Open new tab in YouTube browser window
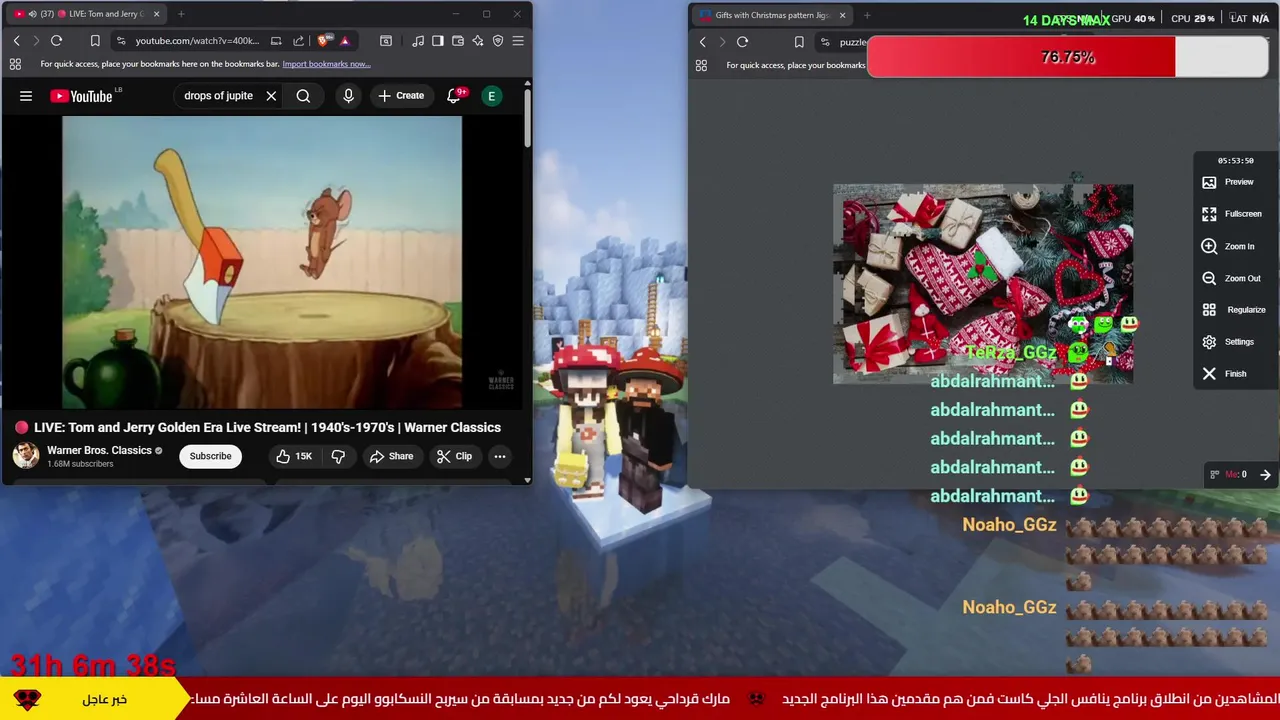Image resolution: width=1280 pixels, height=720 pixels. pyautogui.click(x=181, y=14)
